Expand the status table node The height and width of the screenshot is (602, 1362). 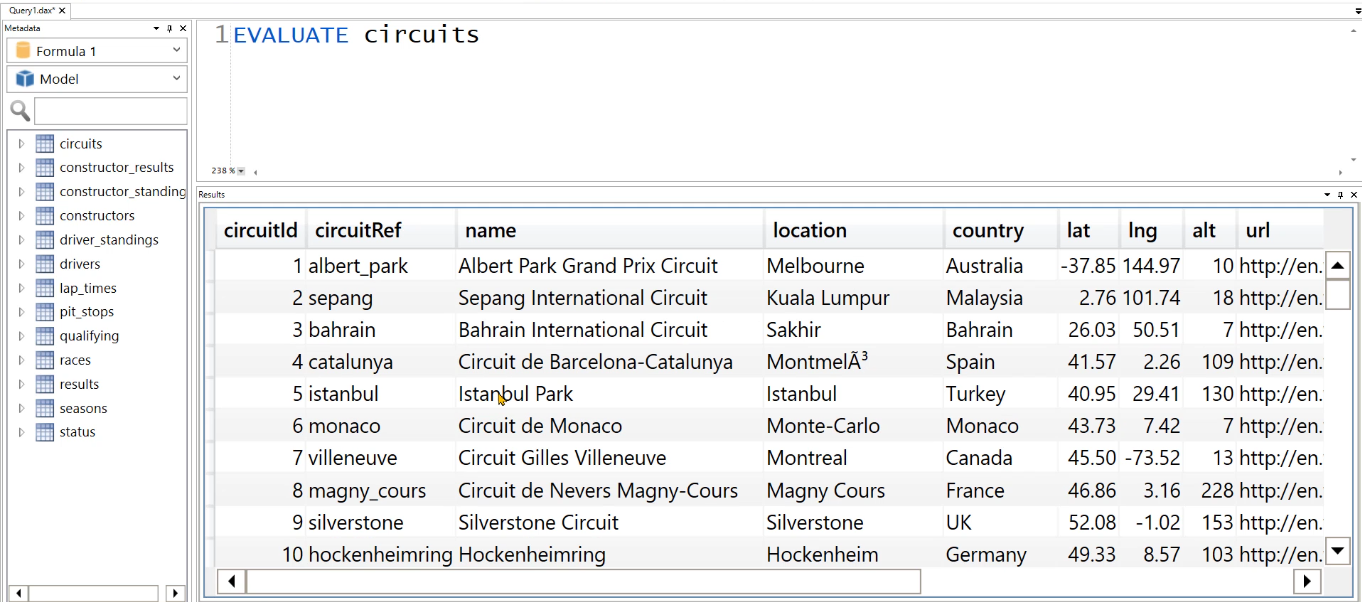tap(21, 432)
